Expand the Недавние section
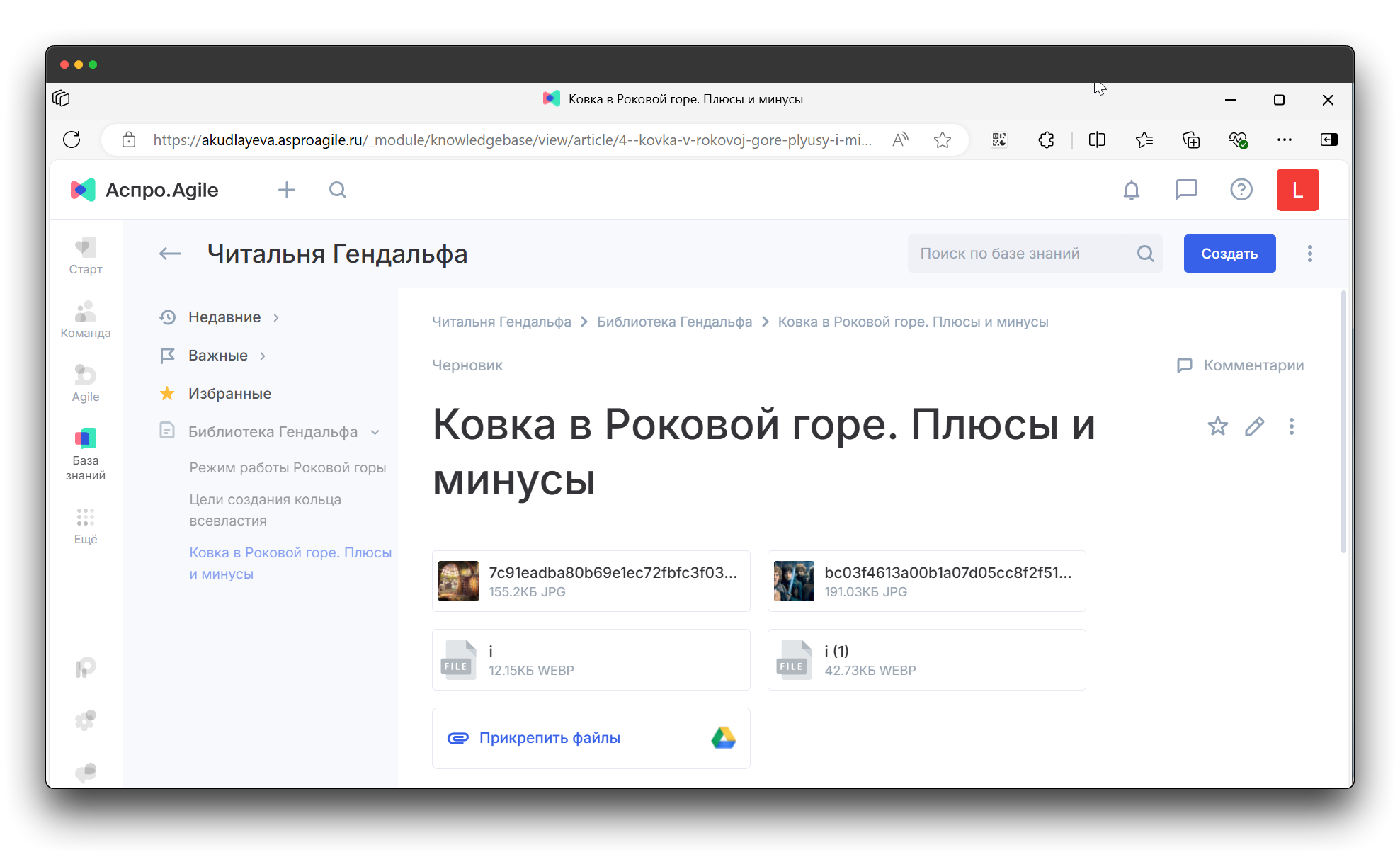The width and height of the screenshot is (1400, 857). tap(276, 317)
